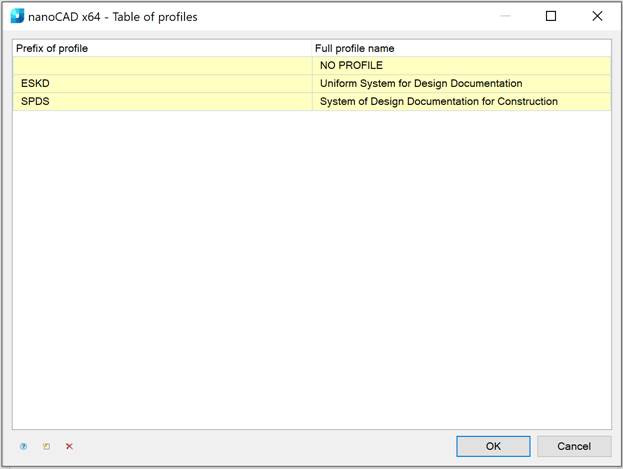
Task: Select the ESKD prefix cell
Action: point(163,83)
